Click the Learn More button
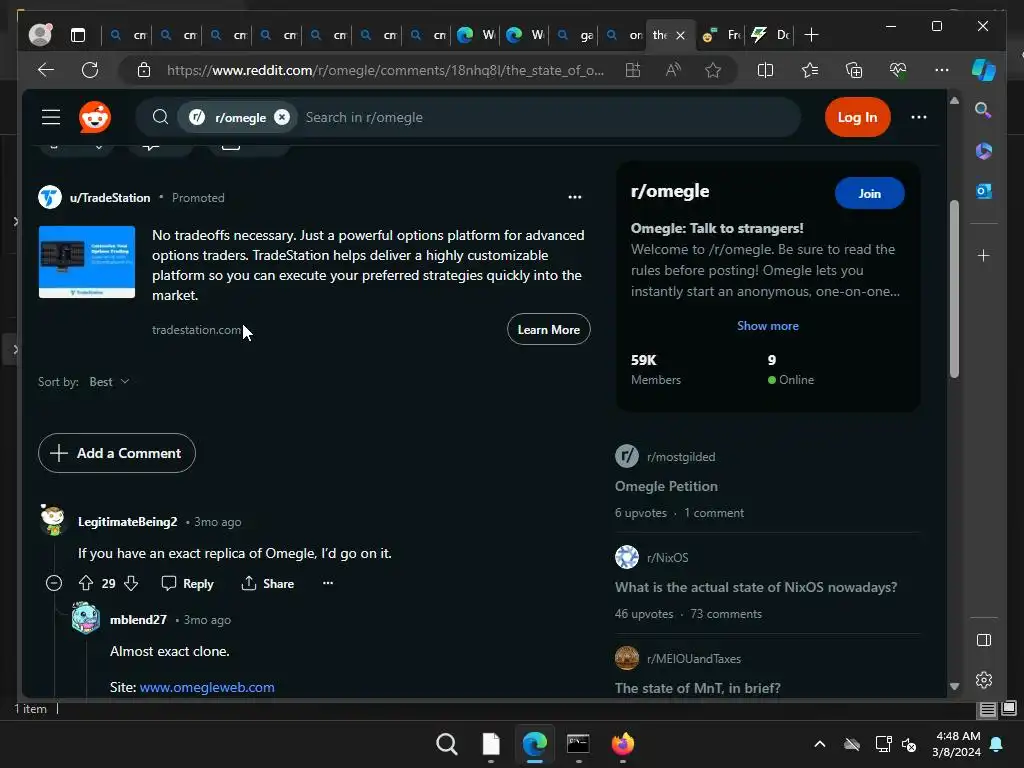 549,330
